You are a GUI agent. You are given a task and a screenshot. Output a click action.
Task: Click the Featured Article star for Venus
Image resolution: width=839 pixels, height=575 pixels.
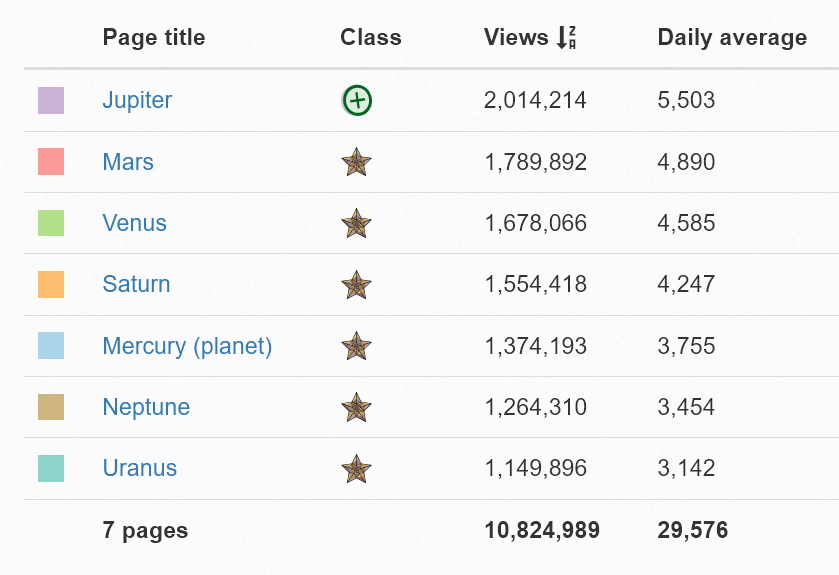[356, 223]
